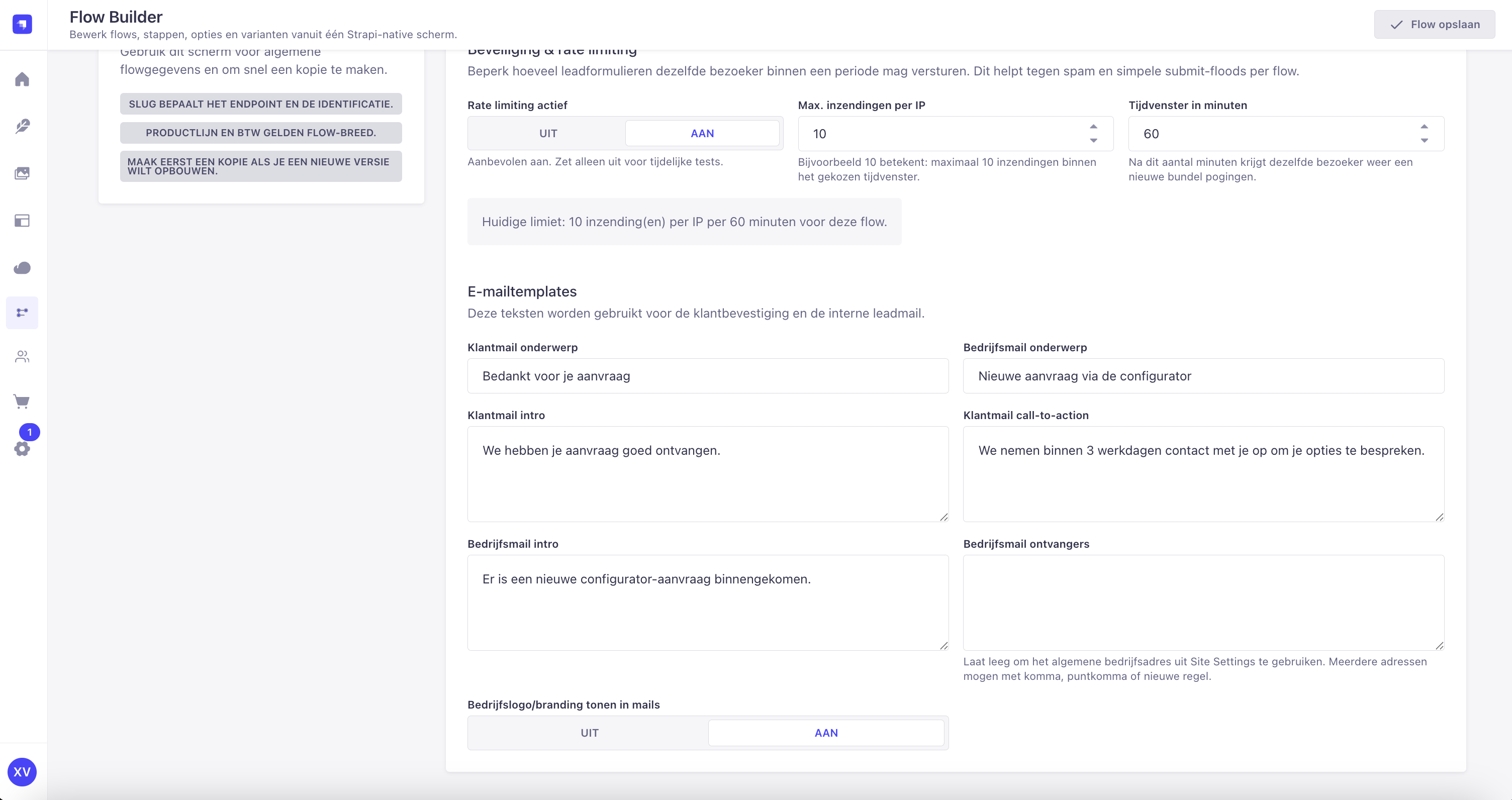Edit the Klantmail intro textarea
The height and width of the screenshot is (800, 1512).
(x=708, y=474)
